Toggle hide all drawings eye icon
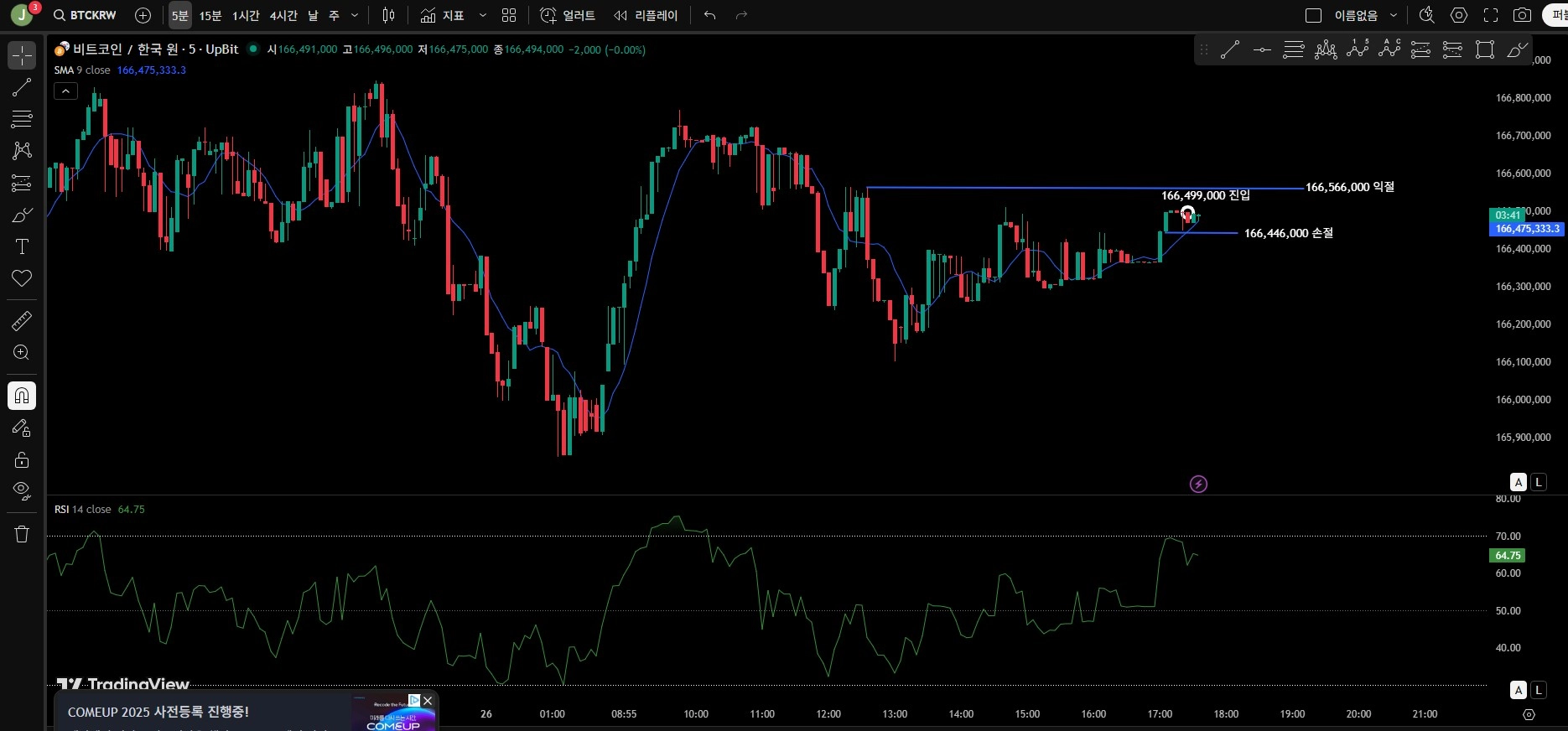The width and height of the screenshot is (1568, 731). 22,490
